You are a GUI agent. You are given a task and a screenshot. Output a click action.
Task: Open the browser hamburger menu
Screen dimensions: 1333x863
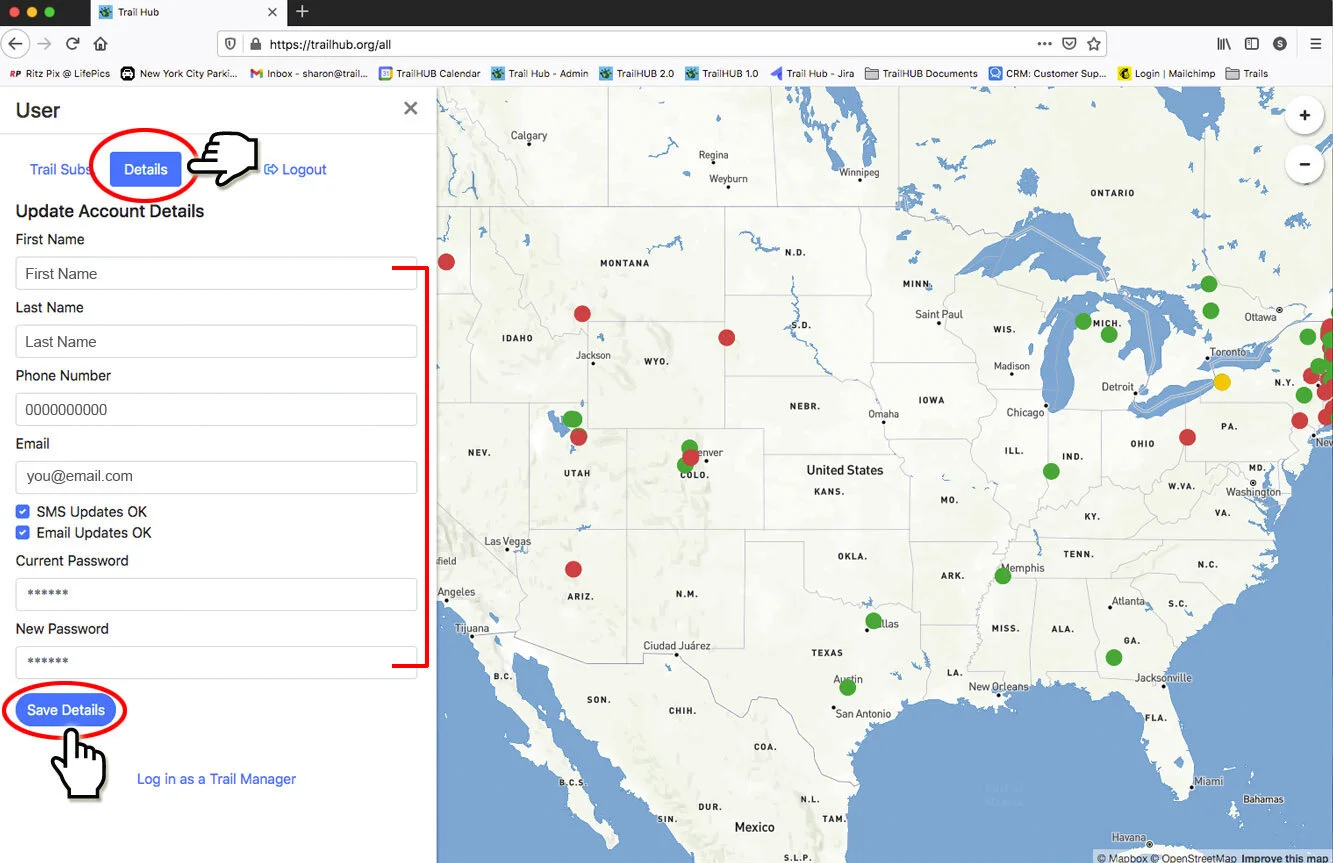pyautogui.click(x=1315, y=44)
